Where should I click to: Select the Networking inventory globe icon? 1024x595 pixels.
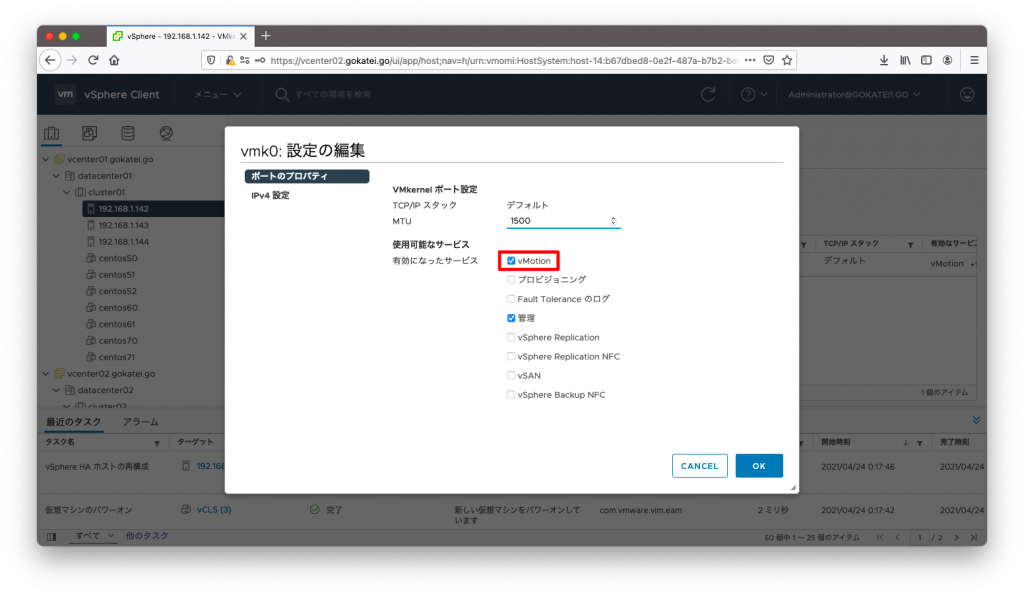pyautogui.click(x=166, y=131)
